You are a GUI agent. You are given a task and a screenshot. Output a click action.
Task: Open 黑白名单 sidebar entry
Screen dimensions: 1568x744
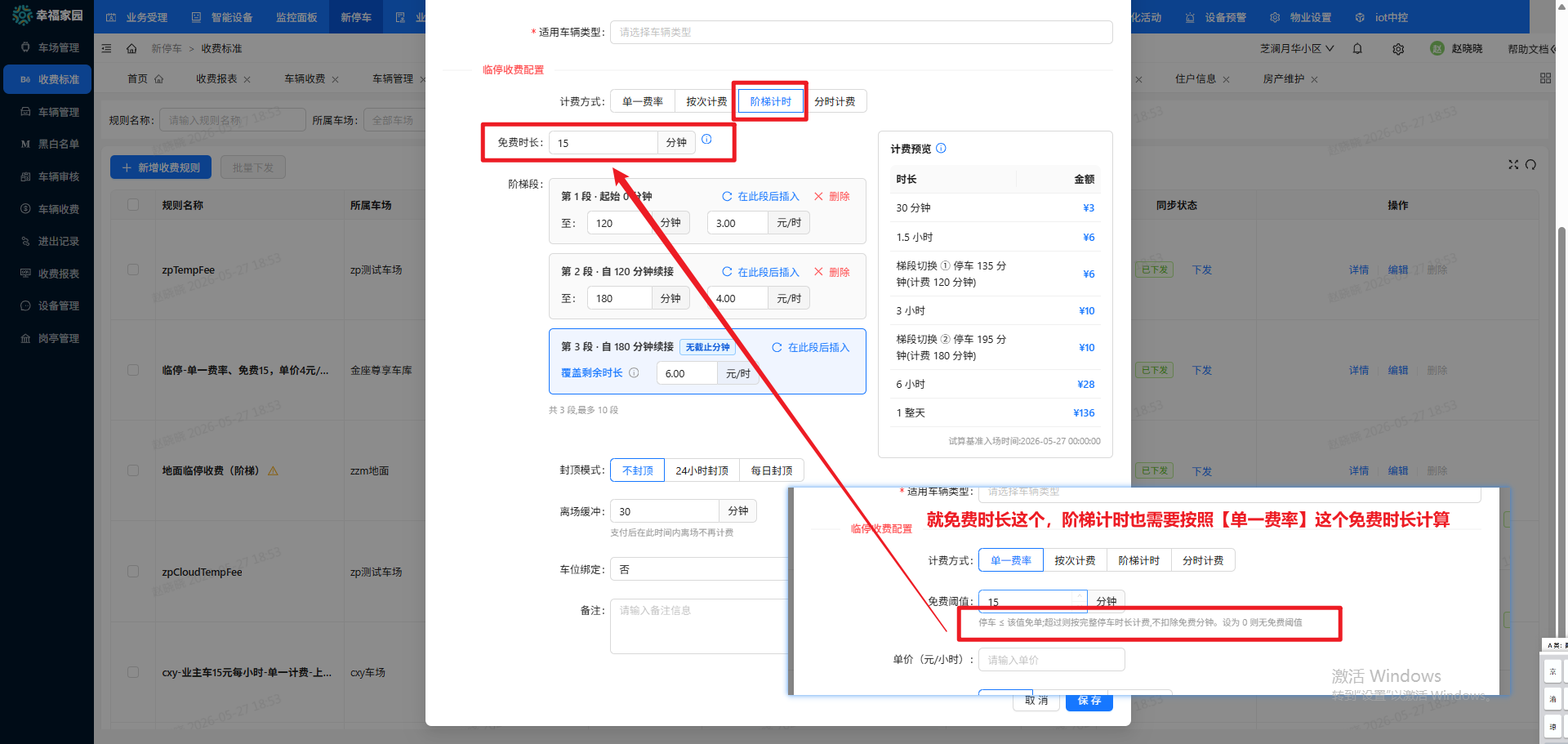(x=49, y=144)
